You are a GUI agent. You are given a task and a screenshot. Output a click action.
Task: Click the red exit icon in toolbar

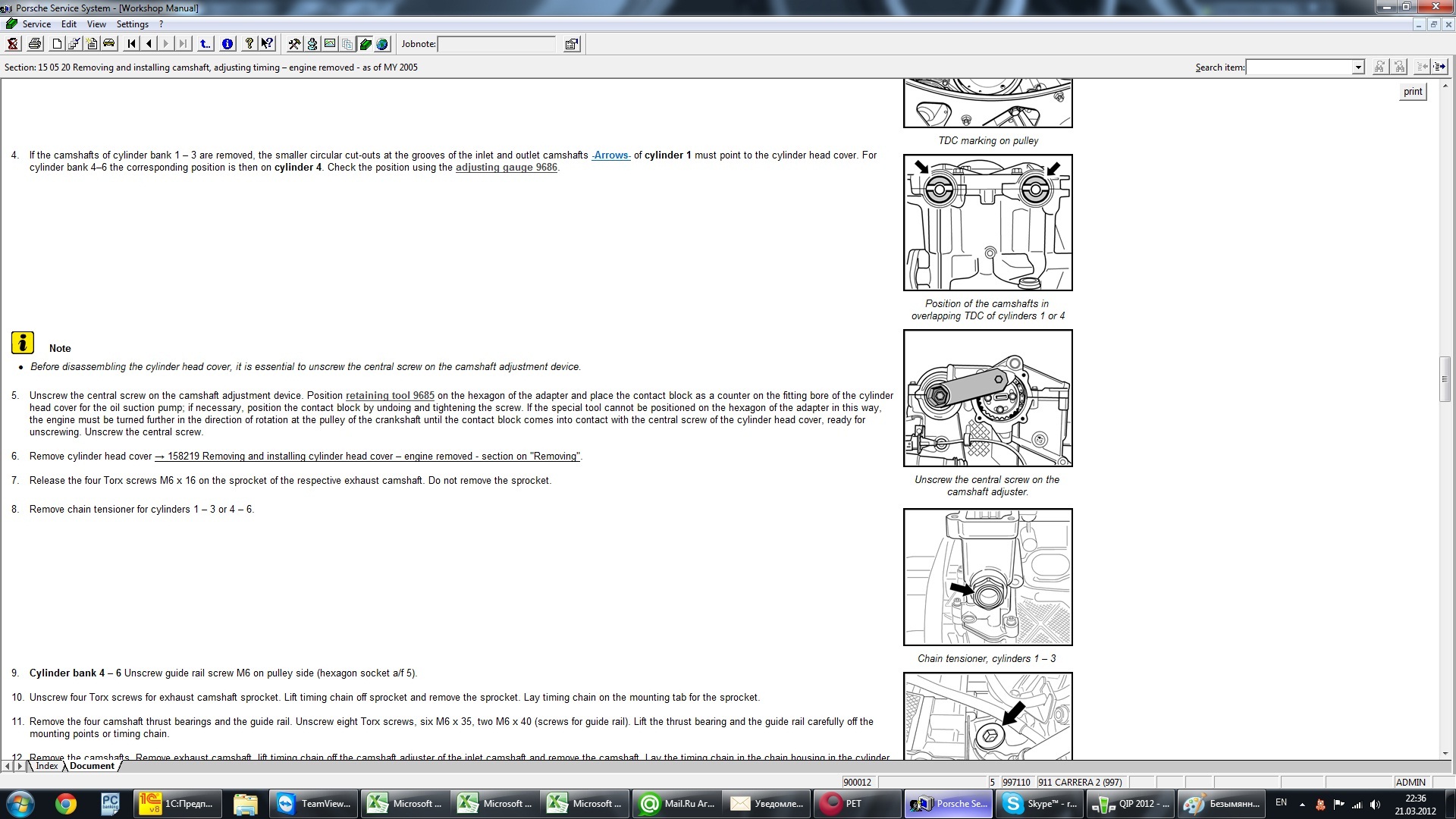point(13,44)
